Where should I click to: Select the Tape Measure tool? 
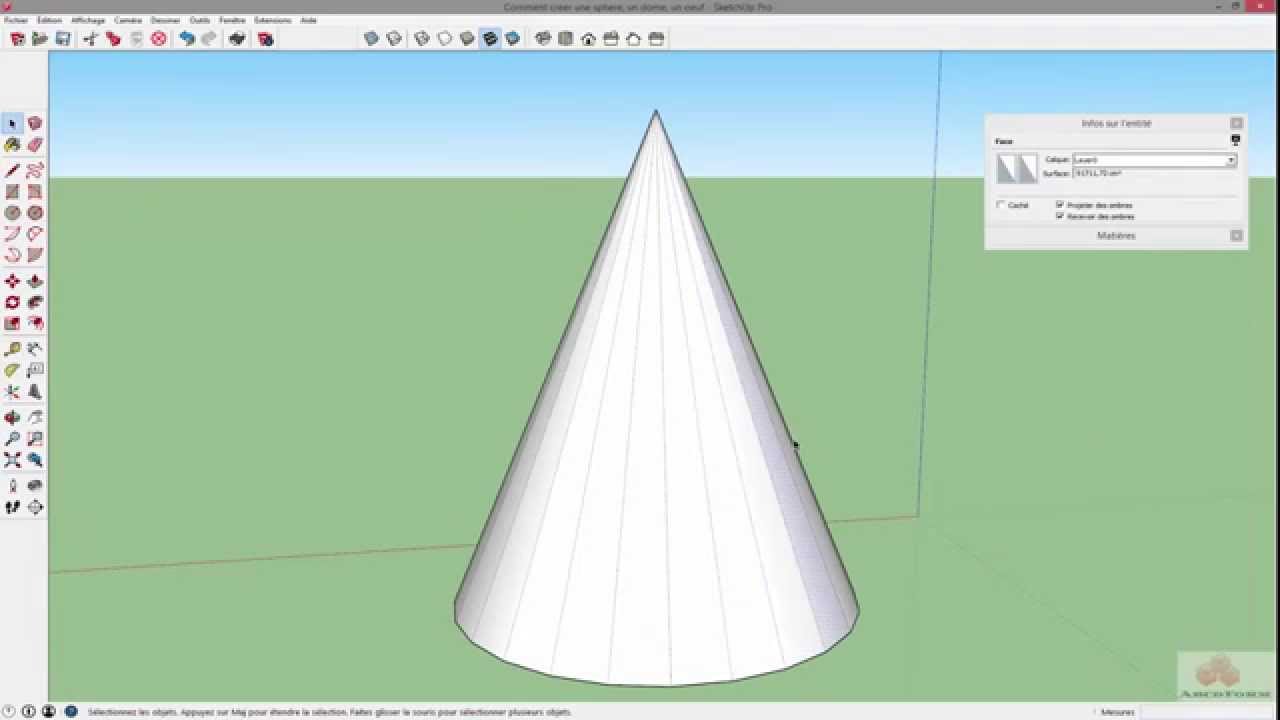click(x=12, y=349)
